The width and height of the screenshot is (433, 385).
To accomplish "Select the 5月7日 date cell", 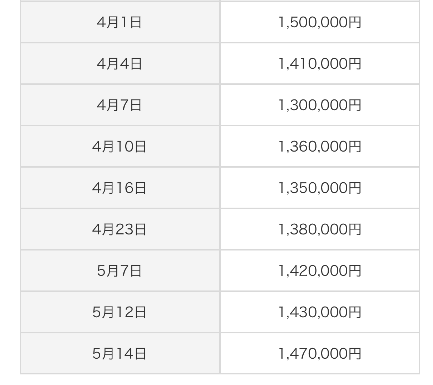I will click(x=120, y=271).
